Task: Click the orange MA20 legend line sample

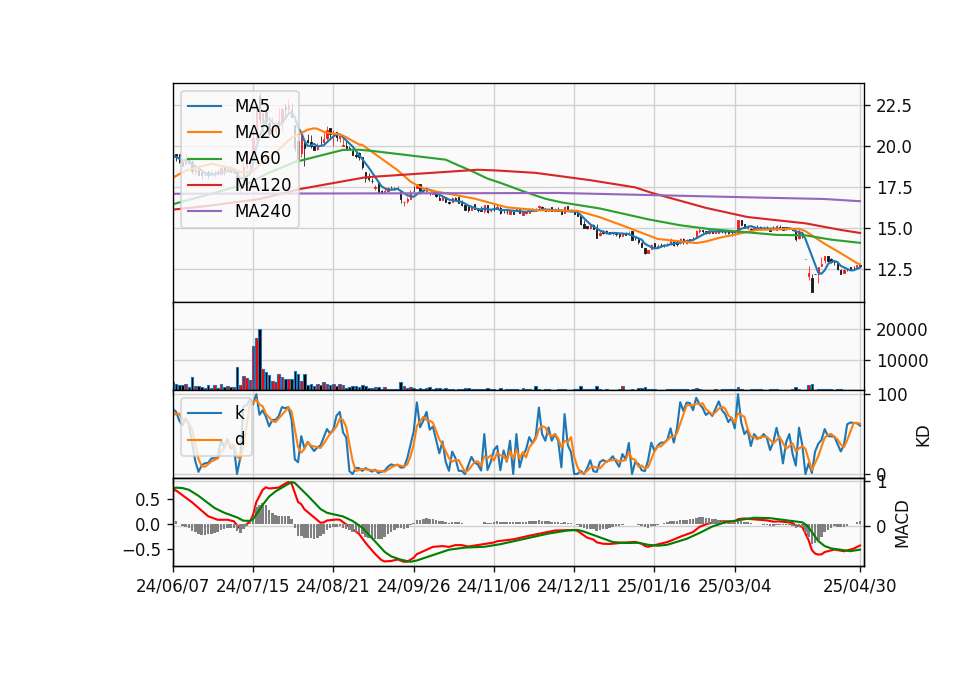Action: (204, 132)
